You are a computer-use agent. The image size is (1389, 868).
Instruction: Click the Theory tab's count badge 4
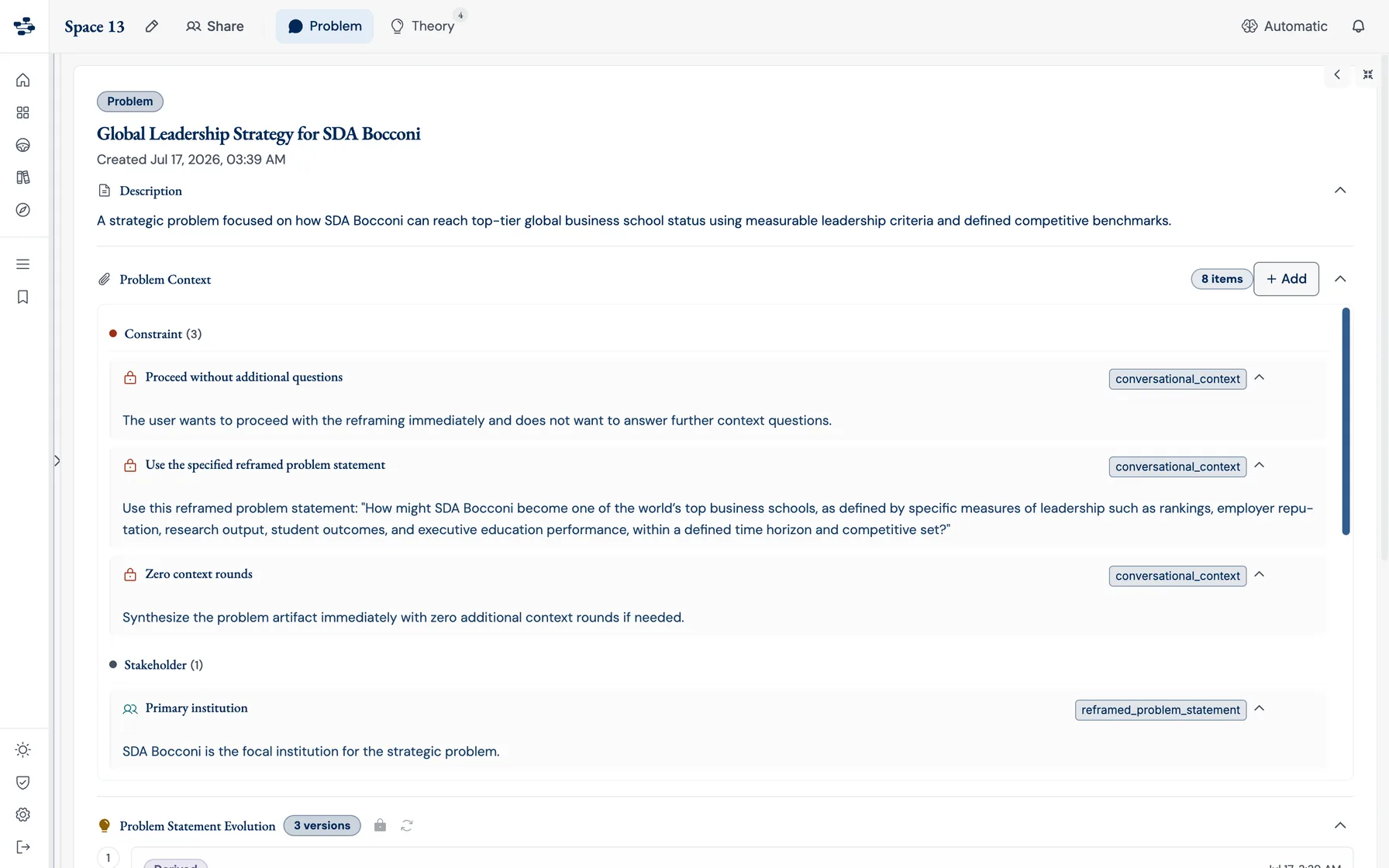pyautogui.click(x=460, y=15)
